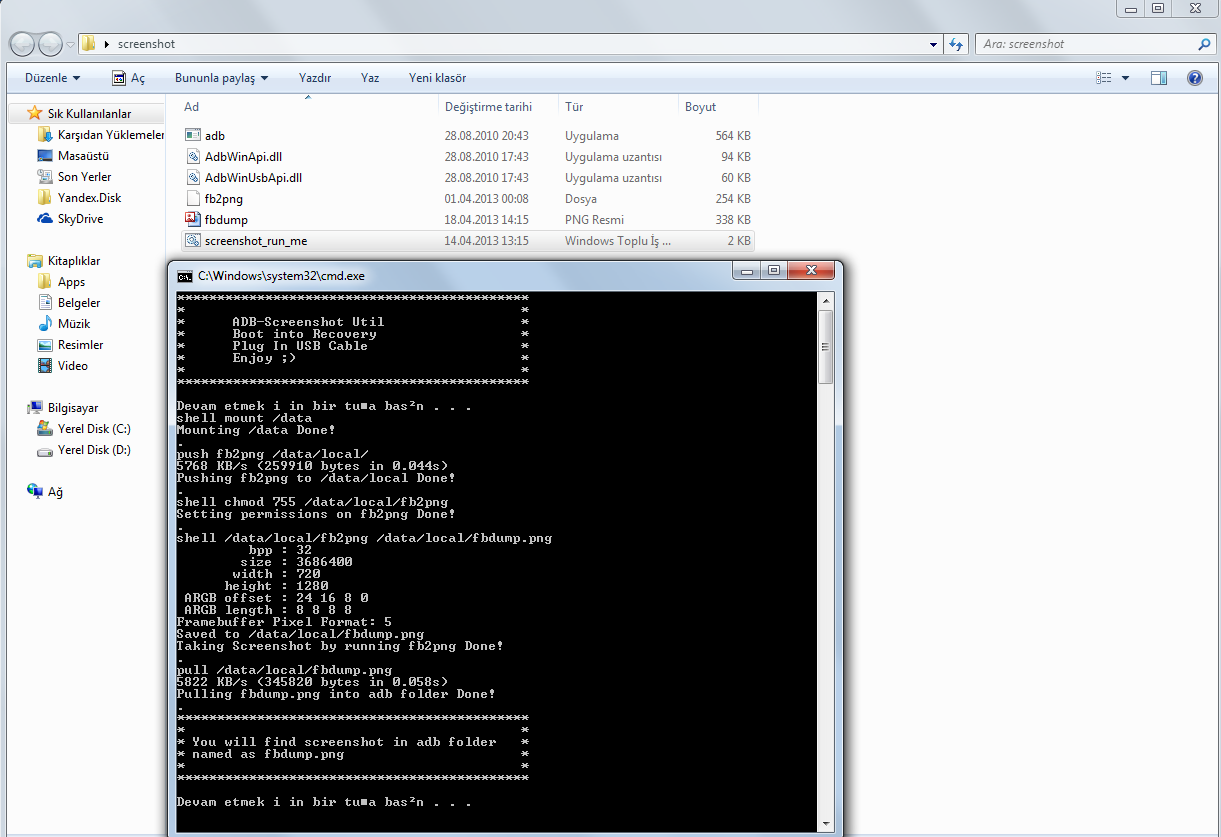This screenshot has height=837, width=1221.
Task: Expand the address bar history dropdown
Action: 932,44
